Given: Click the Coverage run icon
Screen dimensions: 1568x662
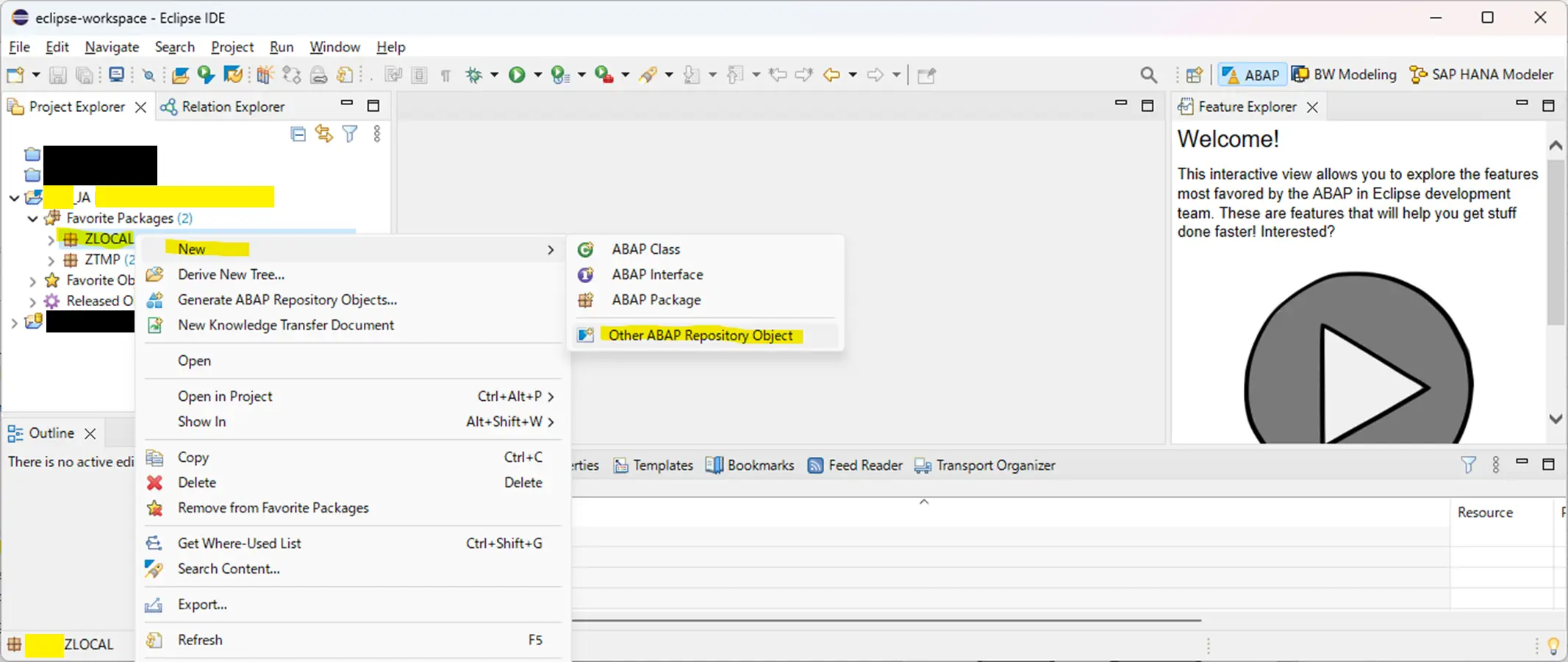Looking at the screenshot, I should (x=560, y=75).
